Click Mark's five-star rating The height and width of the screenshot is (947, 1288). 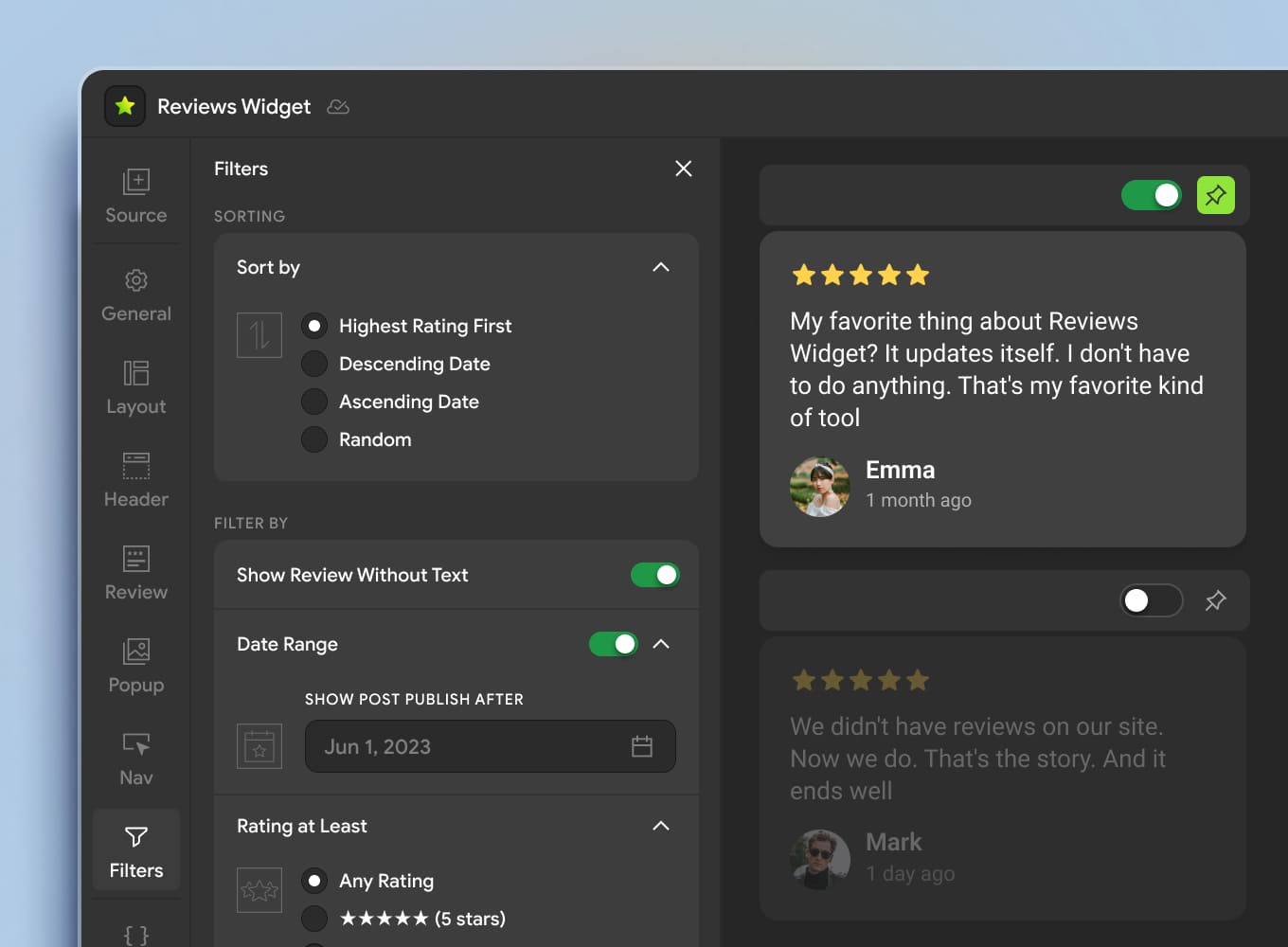(861, 680)
